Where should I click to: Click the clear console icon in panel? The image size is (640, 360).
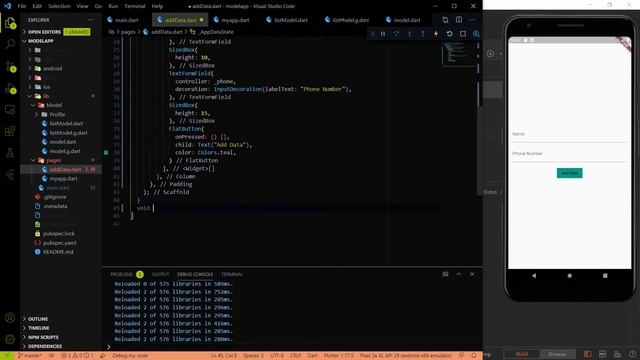point(445,274)
